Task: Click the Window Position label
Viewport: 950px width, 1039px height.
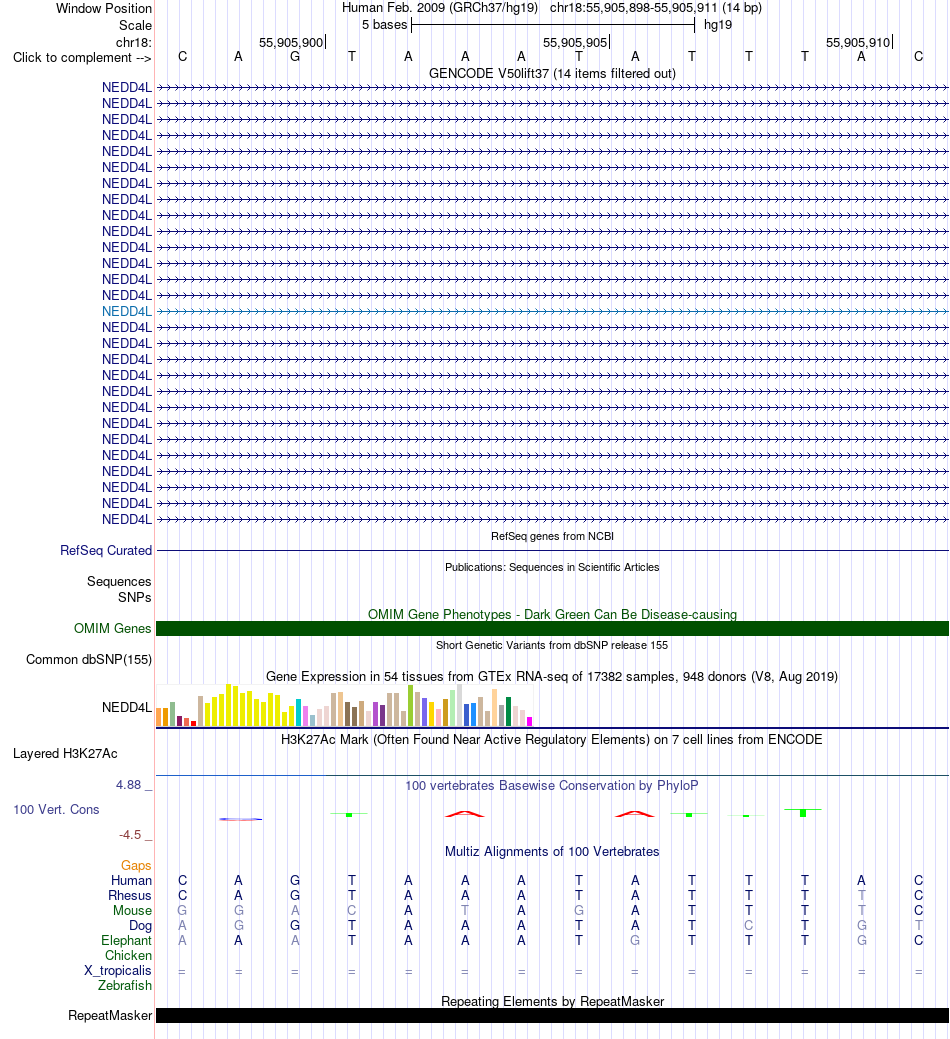Action: pyautogui.click(x=104, y=9)
